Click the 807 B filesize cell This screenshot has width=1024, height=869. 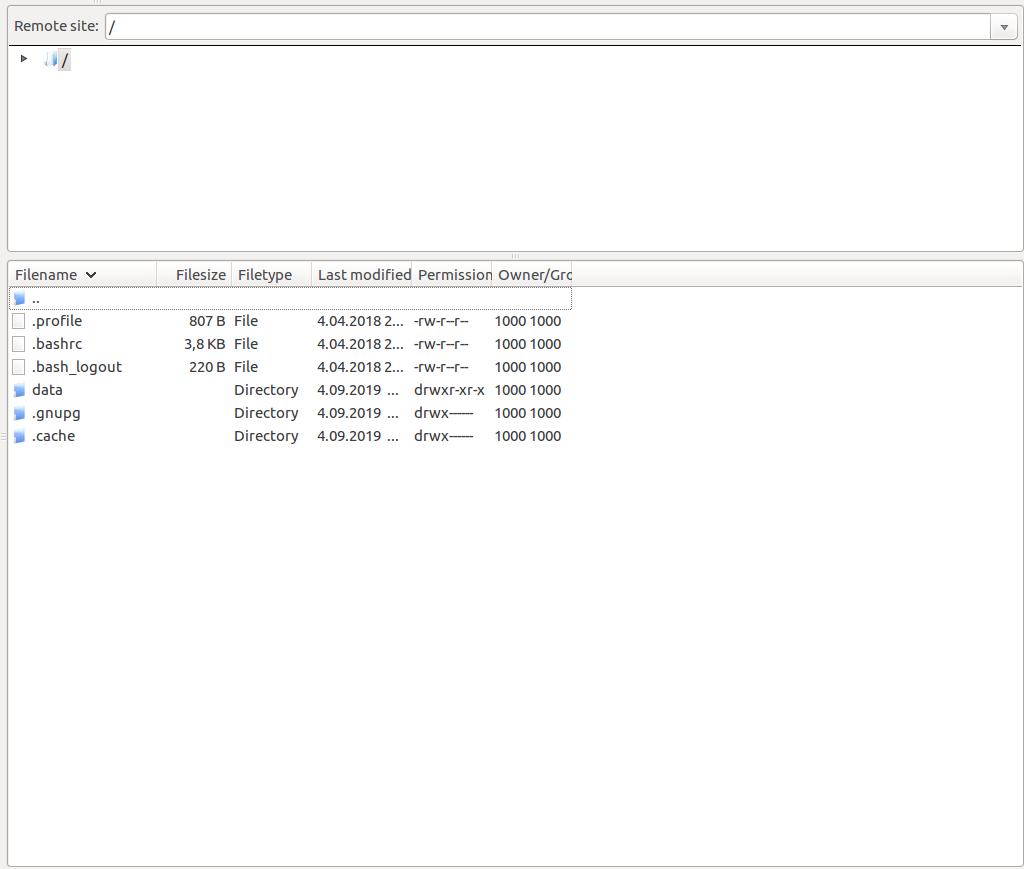coord(207,321)
